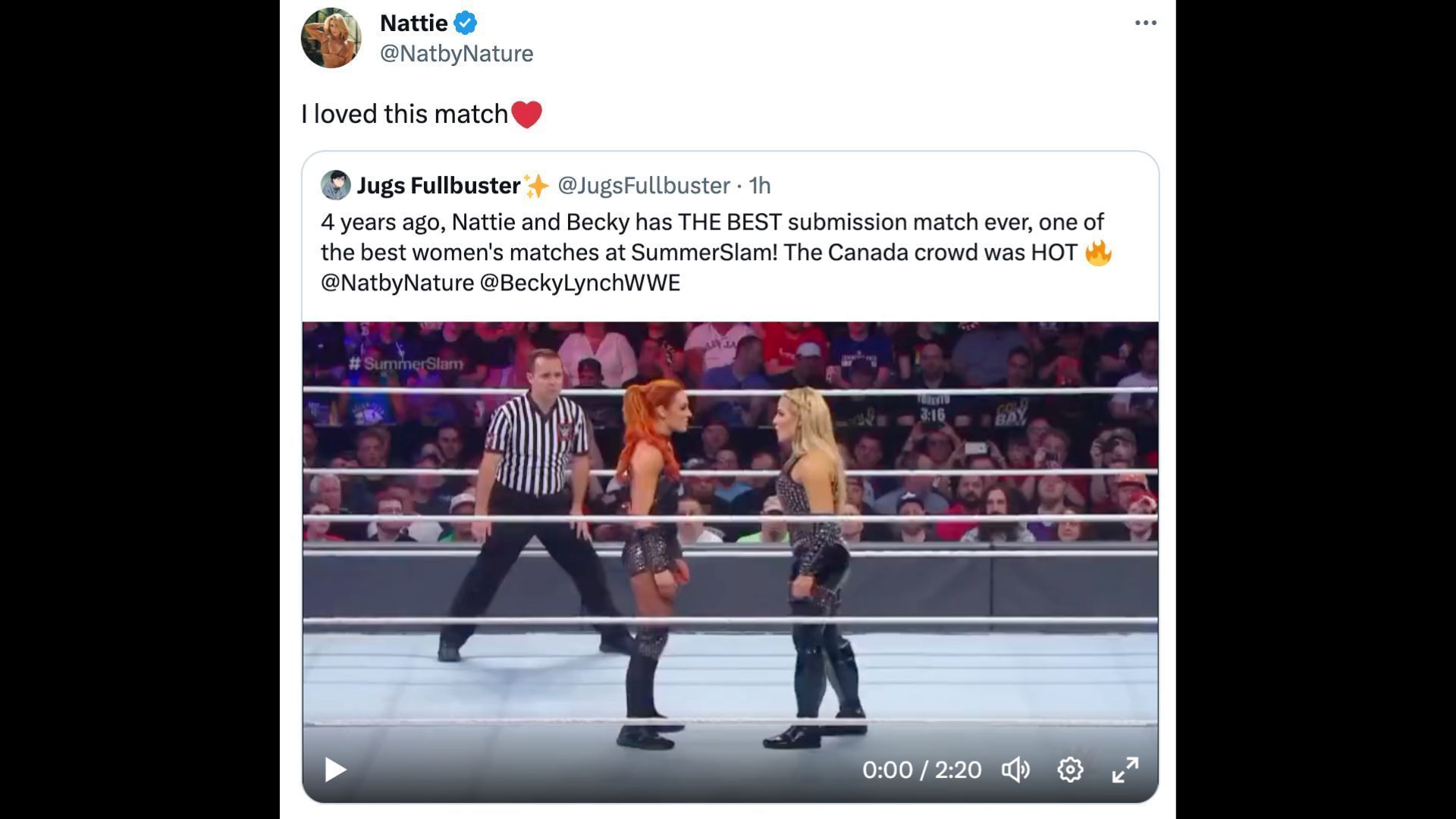The image size is (1456, 819).
Task: Click the @BeckyLynchWWE mention
Action: tap(580, 283)
